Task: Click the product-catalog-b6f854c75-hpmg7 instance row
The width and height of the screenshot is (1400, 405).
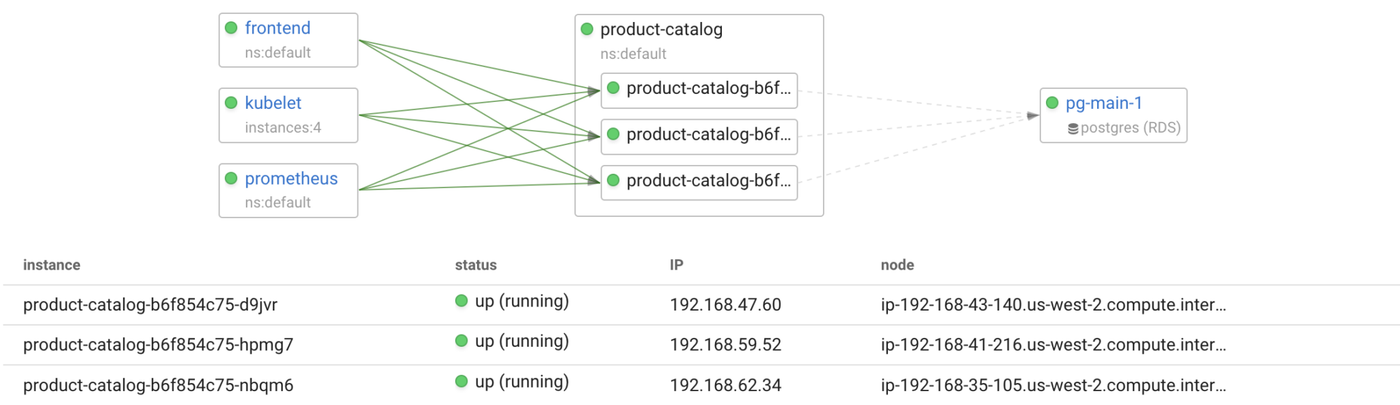Action: click(158, 345)
